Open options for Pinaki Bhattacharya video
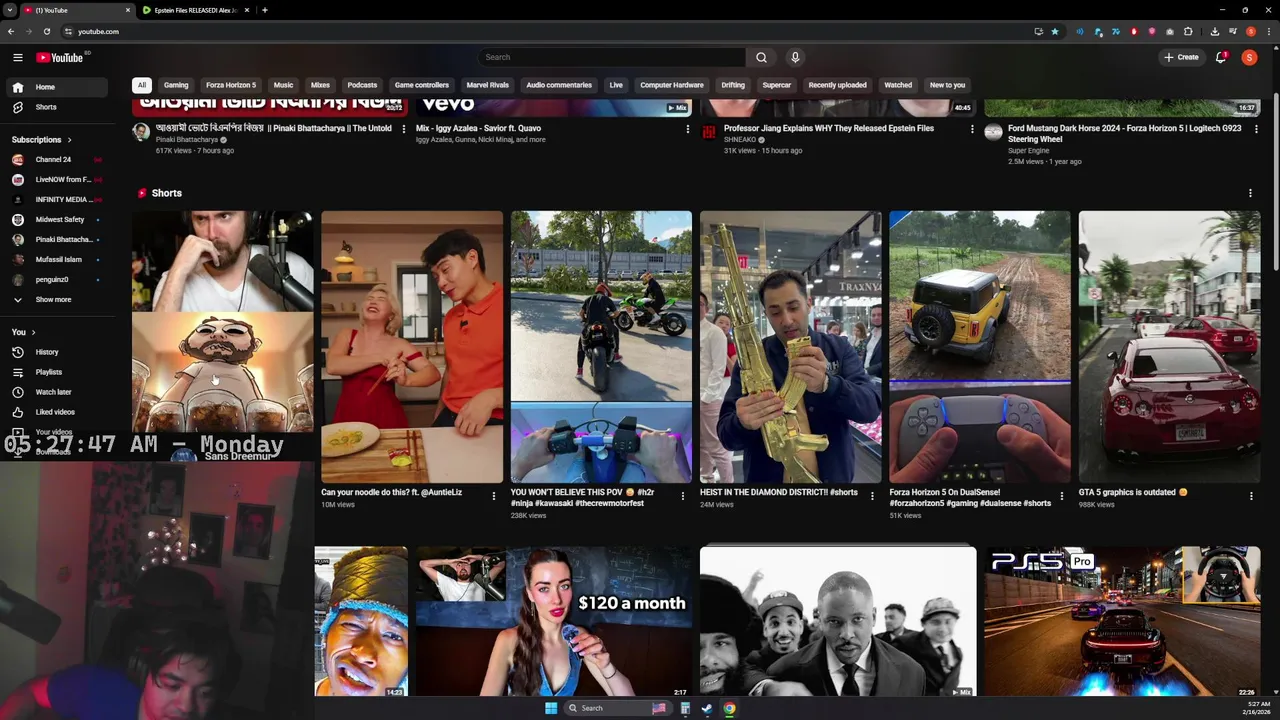 [404, 129]
